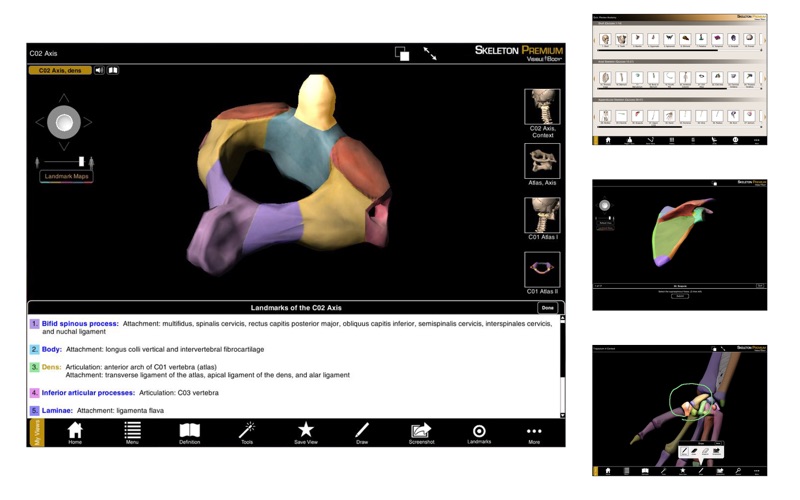The image size is (800, 500).
Task: Click purple number 1 color swatch
Action: point(34,323)
